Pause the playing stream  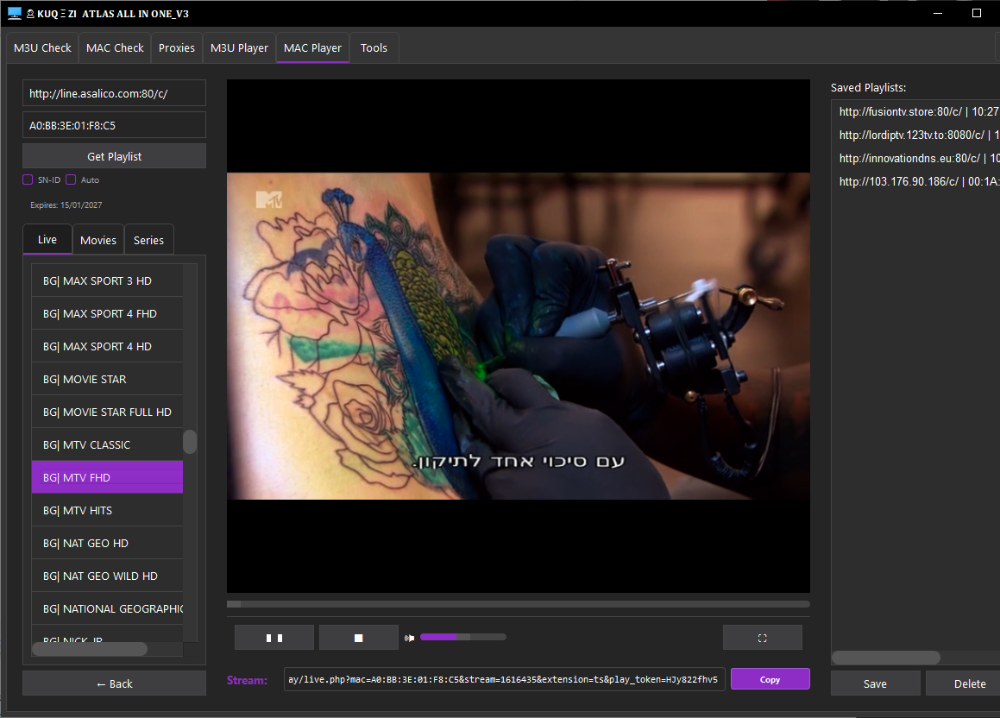tap(274, 638)
